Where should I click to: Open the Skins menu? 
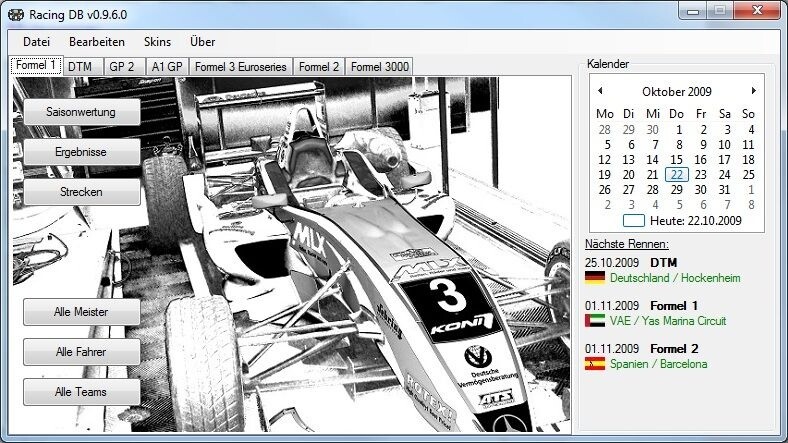(157, 42)
